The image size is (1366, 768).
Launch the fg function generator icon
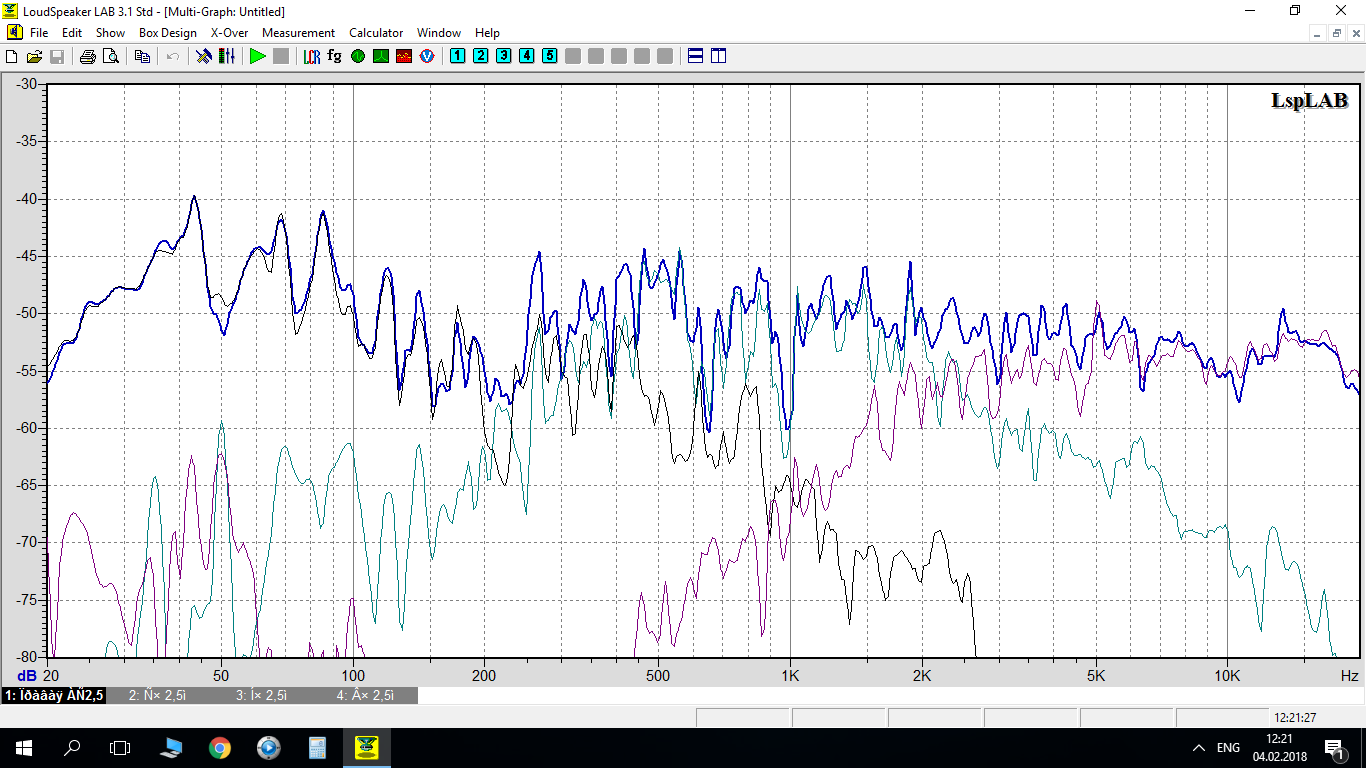coord(334,56)
